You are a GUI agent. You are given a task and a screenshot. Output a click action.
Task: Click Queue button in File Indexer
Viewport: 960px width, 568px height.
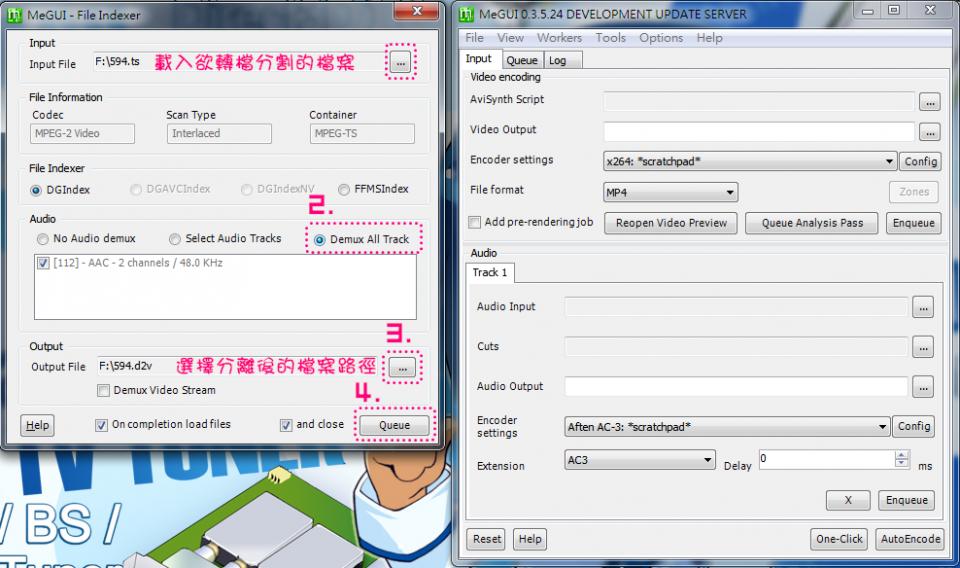coord(394,425)
